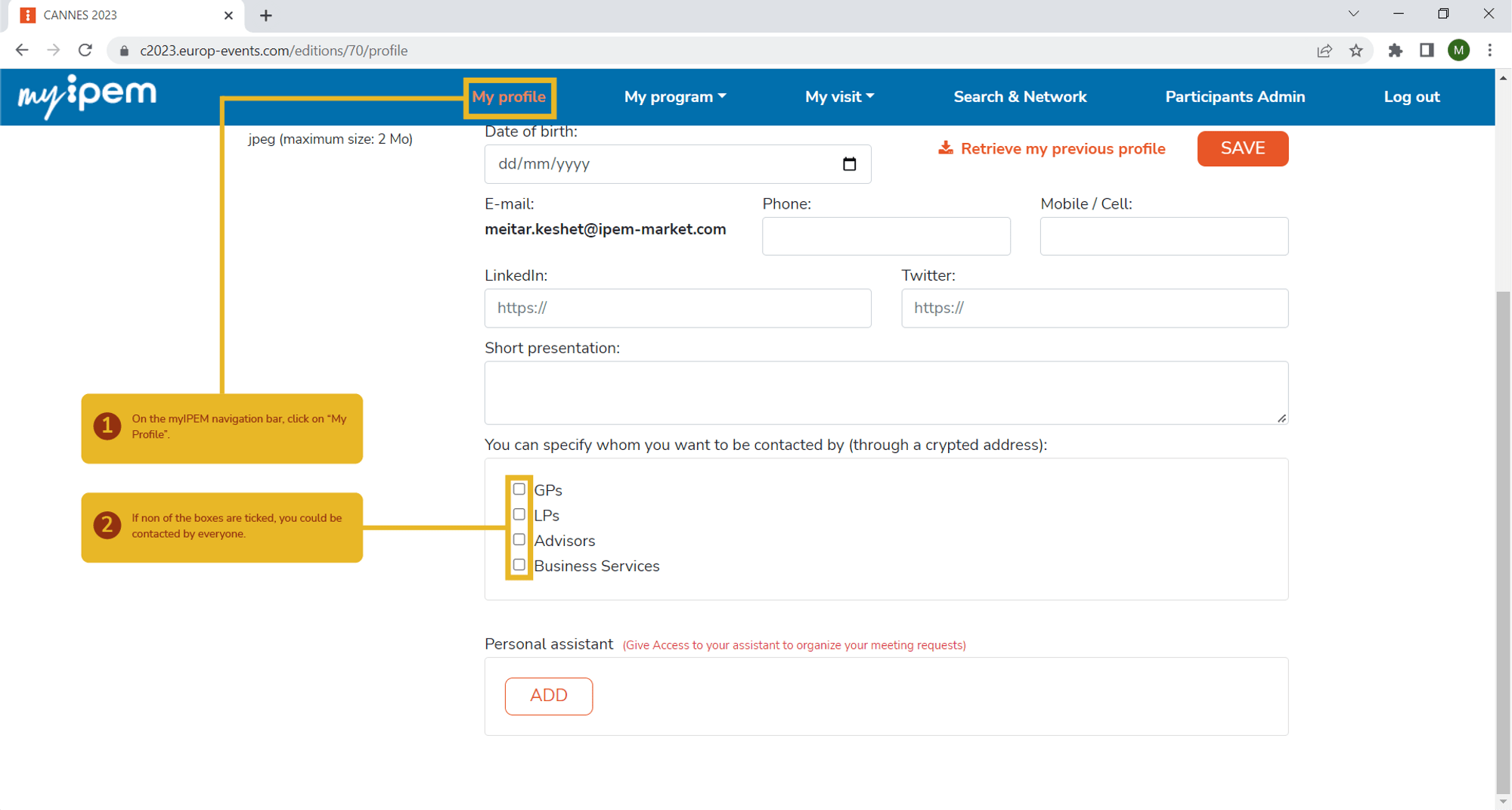The image size is (1512, 810).
Task: Enable the LPs contact checkbox
Action: pyautogui.click(x=519, y=514)
